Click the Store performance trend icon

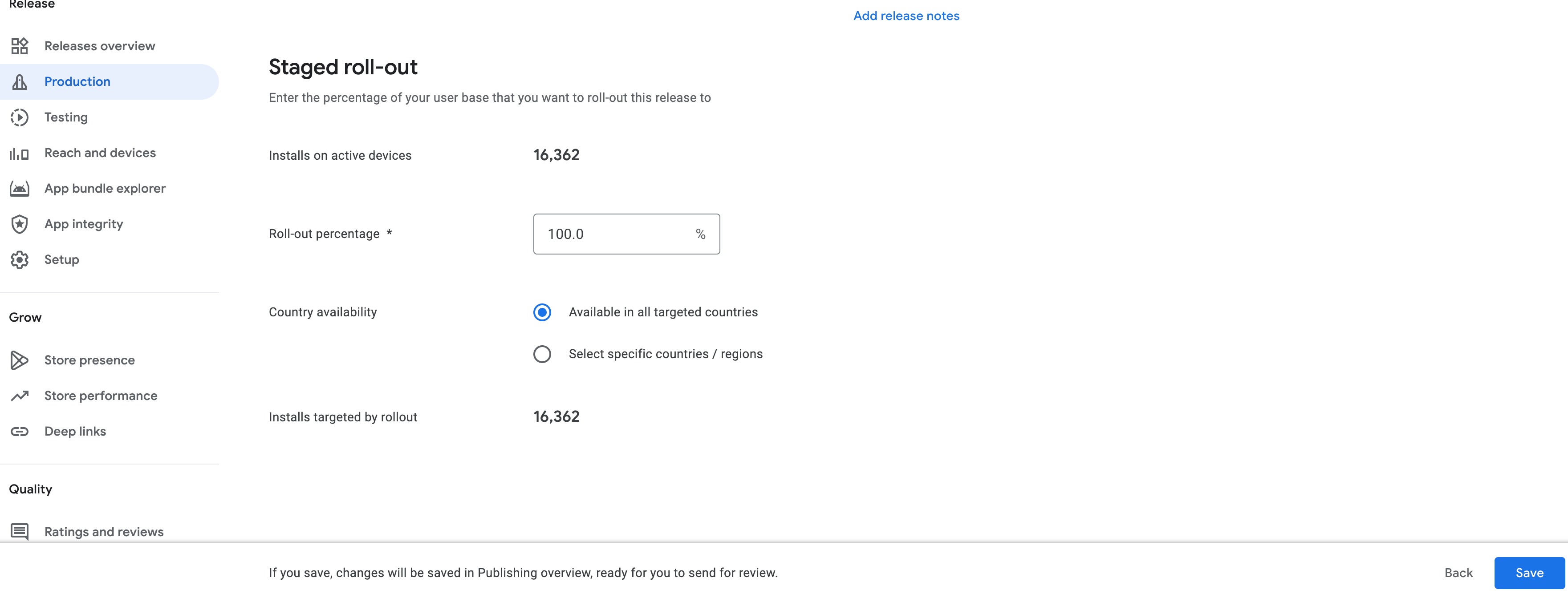(x=20, y=396)
